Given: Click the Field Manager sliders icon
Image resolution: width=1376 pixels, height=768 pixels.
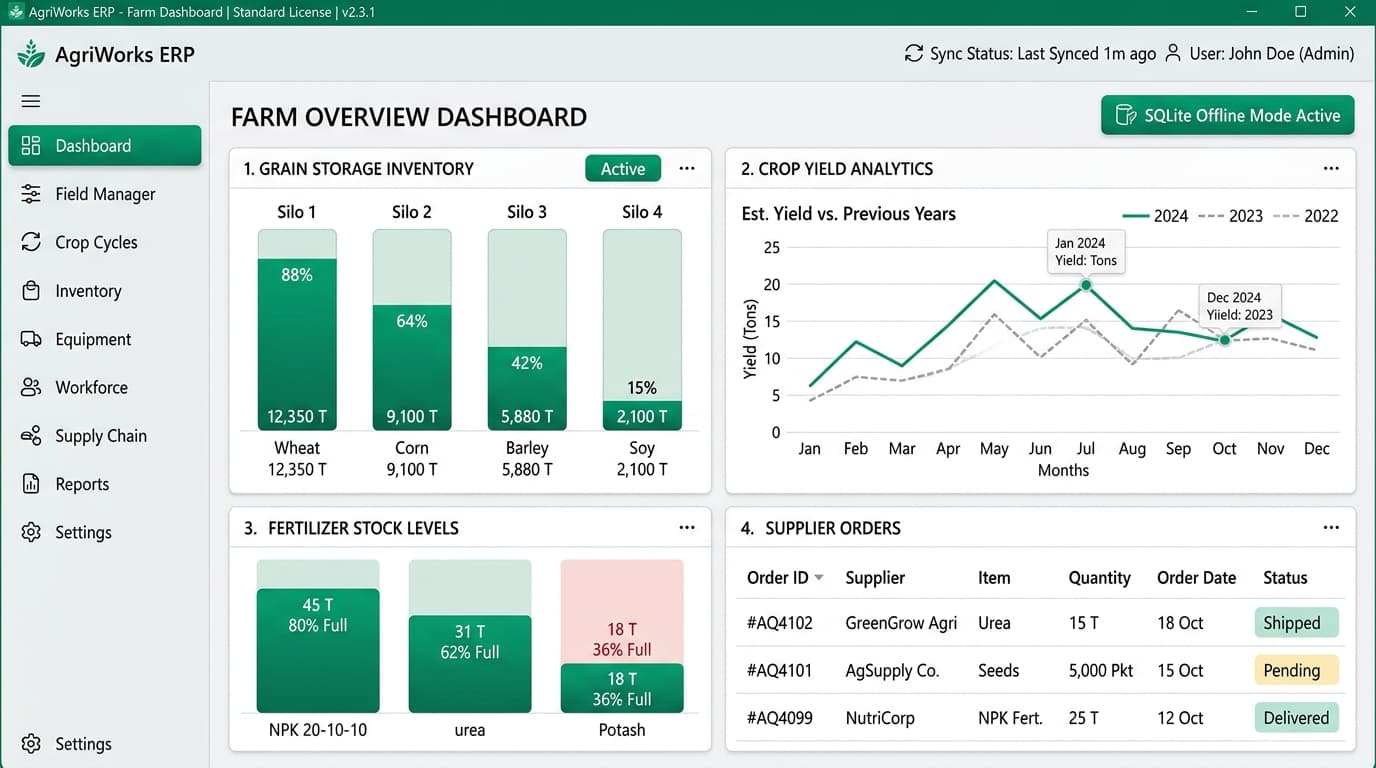Looking at the screenshot, I should [31, 194].
